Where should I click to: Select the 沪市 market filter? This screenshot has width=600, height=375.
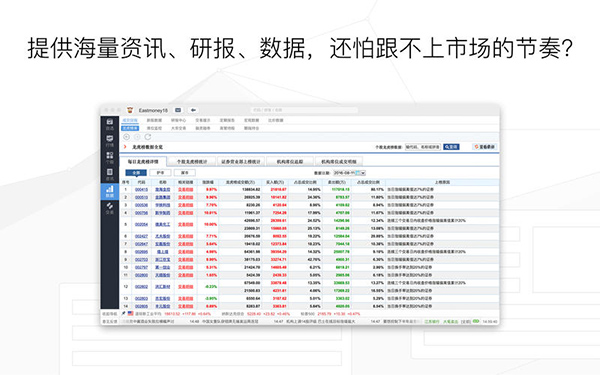click(x=160, y=173)
